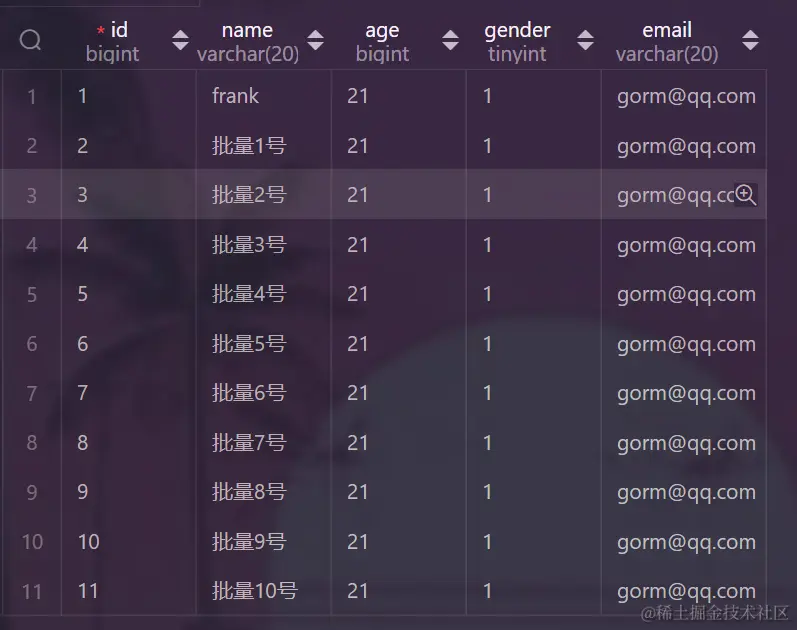Select the age cell in 批量8号 row

click(x=398, y=492)
